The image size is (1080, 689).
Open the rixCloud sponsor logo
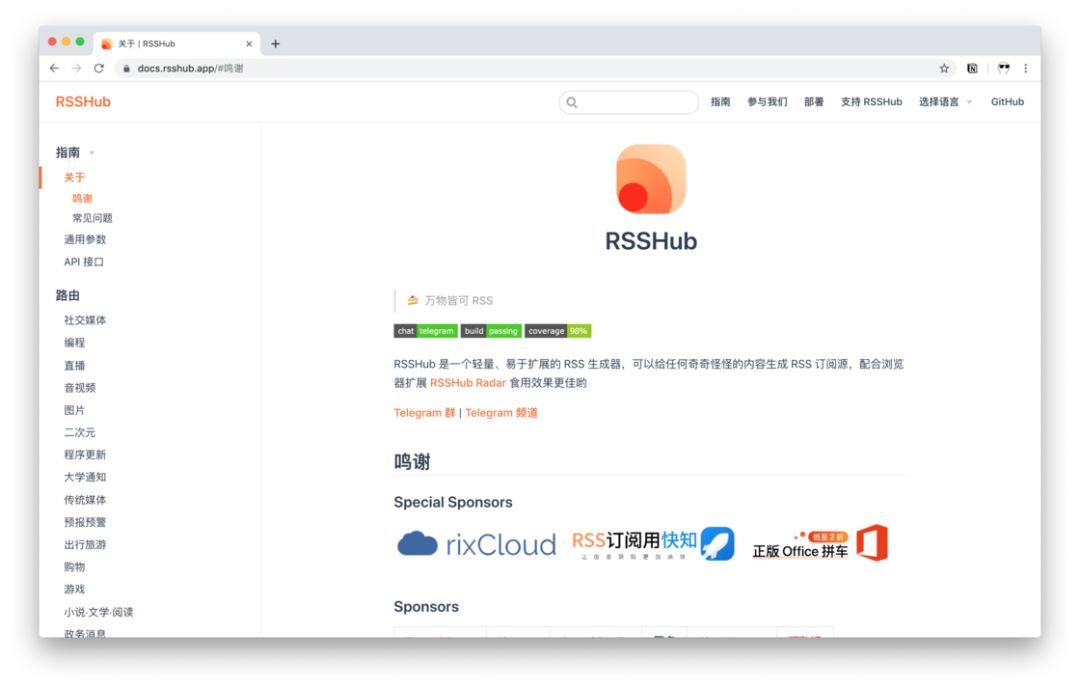click(x=477, y=544)
